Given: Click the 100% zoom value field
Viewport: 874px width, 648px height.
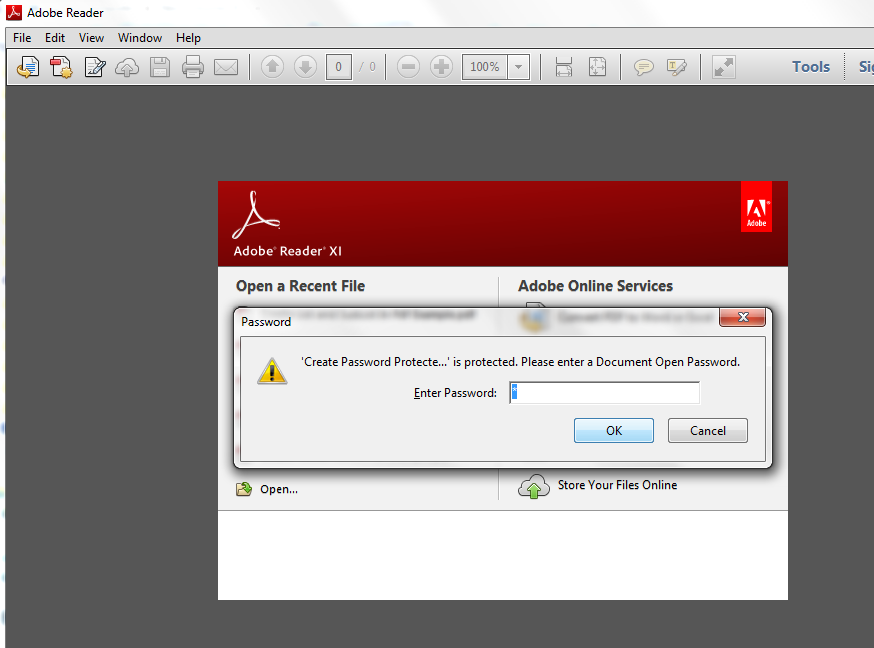Looking at the screenshot, I should (484, 67).
